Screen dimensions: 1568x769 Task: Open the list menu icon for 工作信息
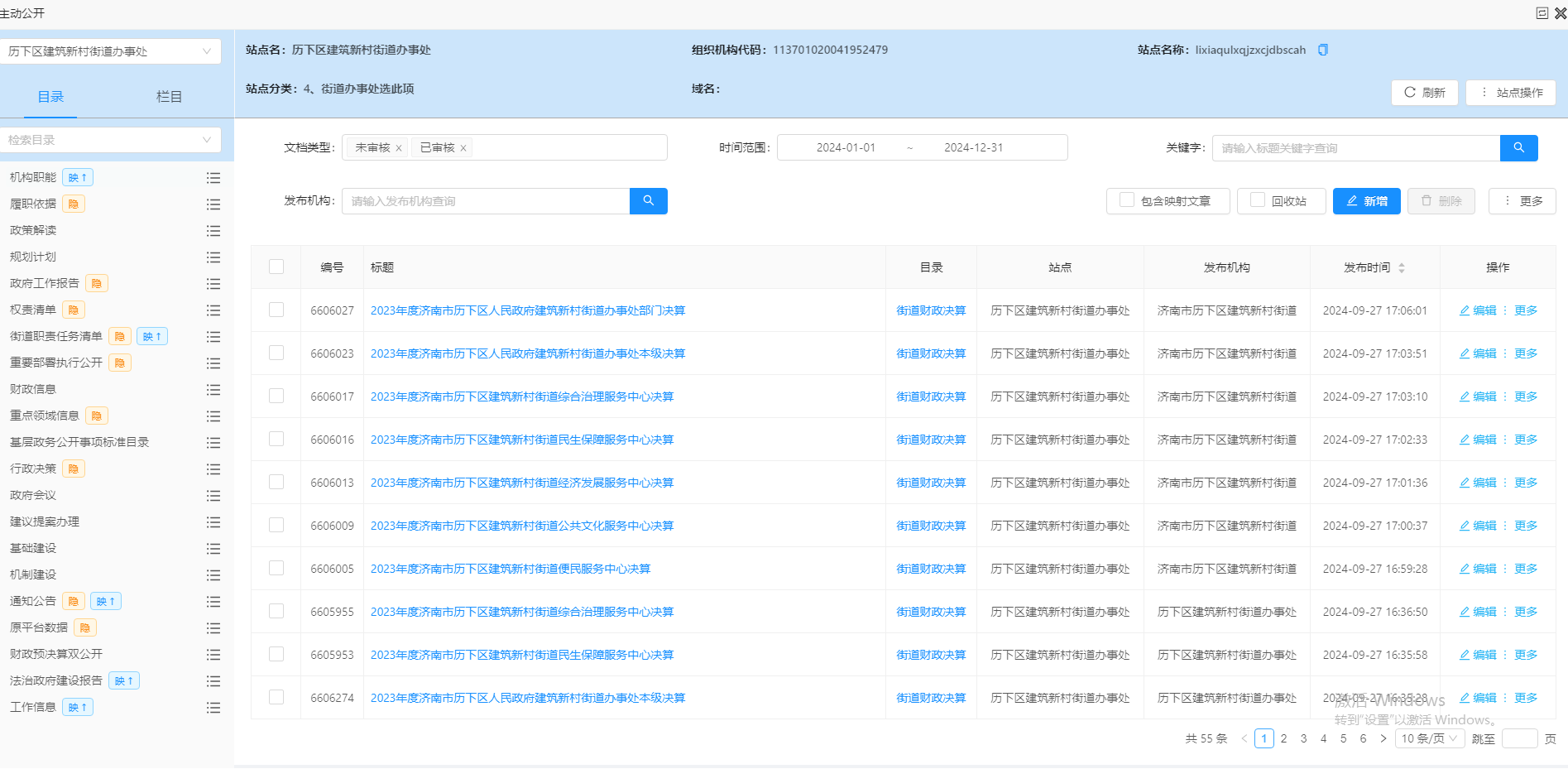(x=213, y=708)
